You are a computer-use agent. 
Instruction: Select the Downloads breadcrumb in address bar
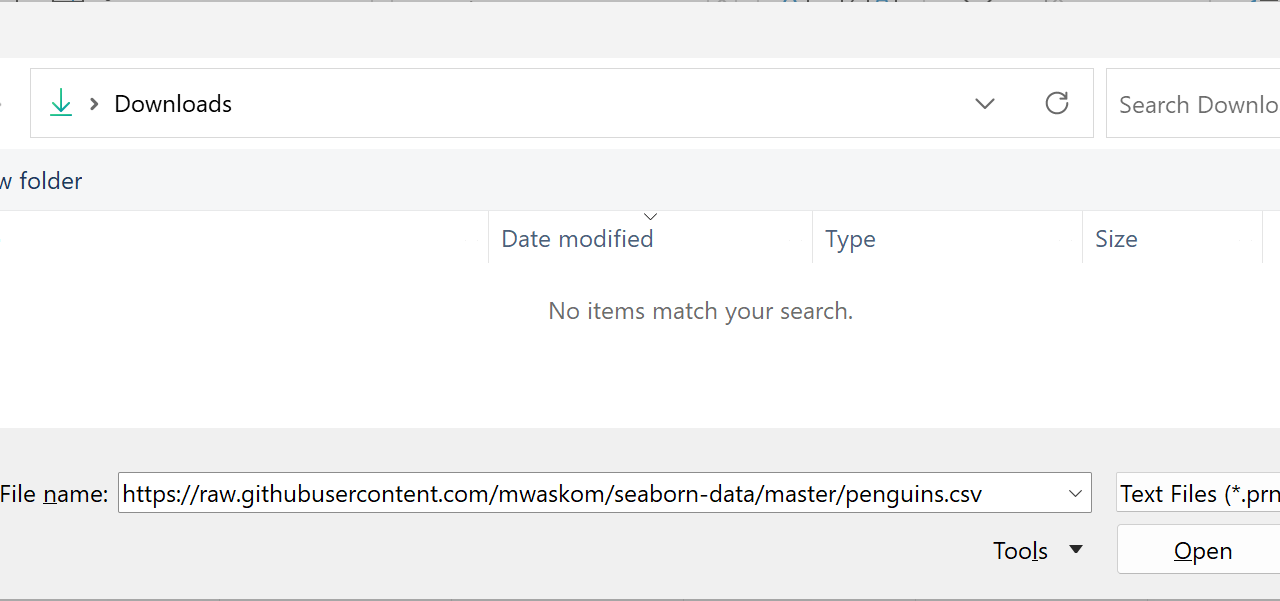pos(173,104)
